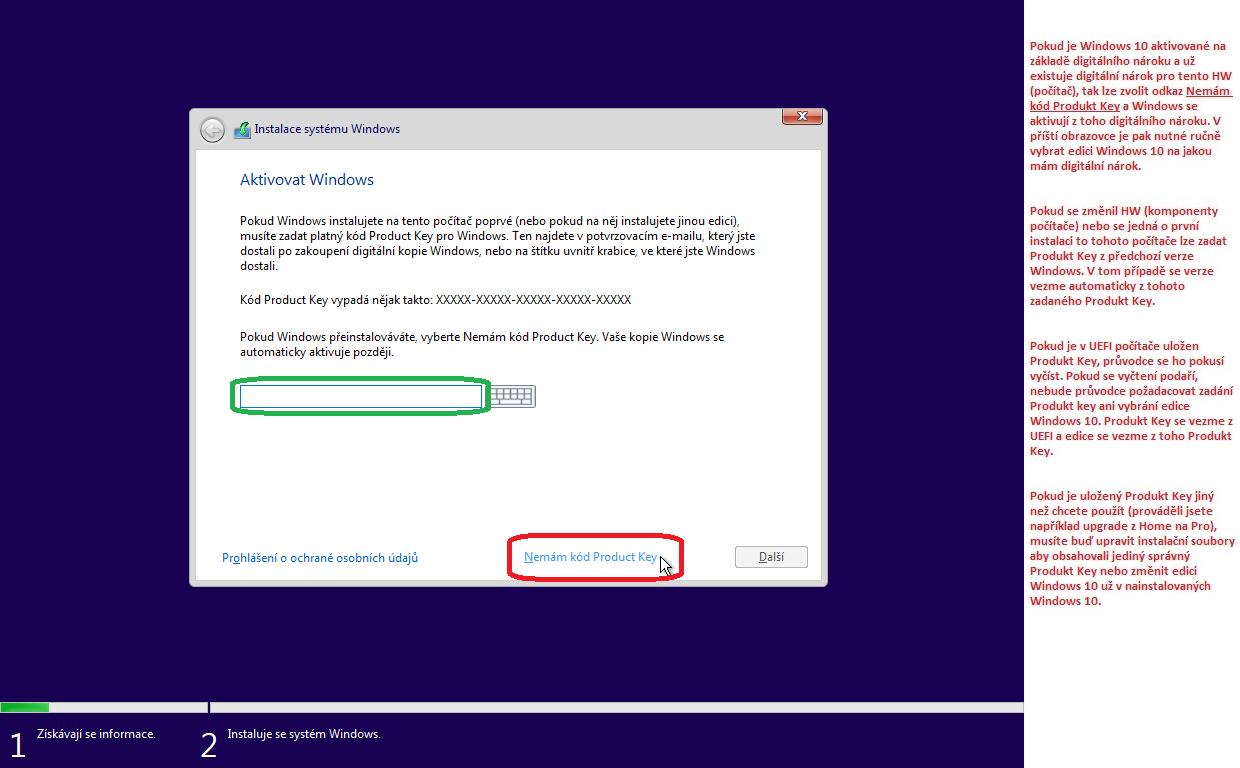
Task: Click the back arrow in setup dialog
Action: click(x=212, y=129)
